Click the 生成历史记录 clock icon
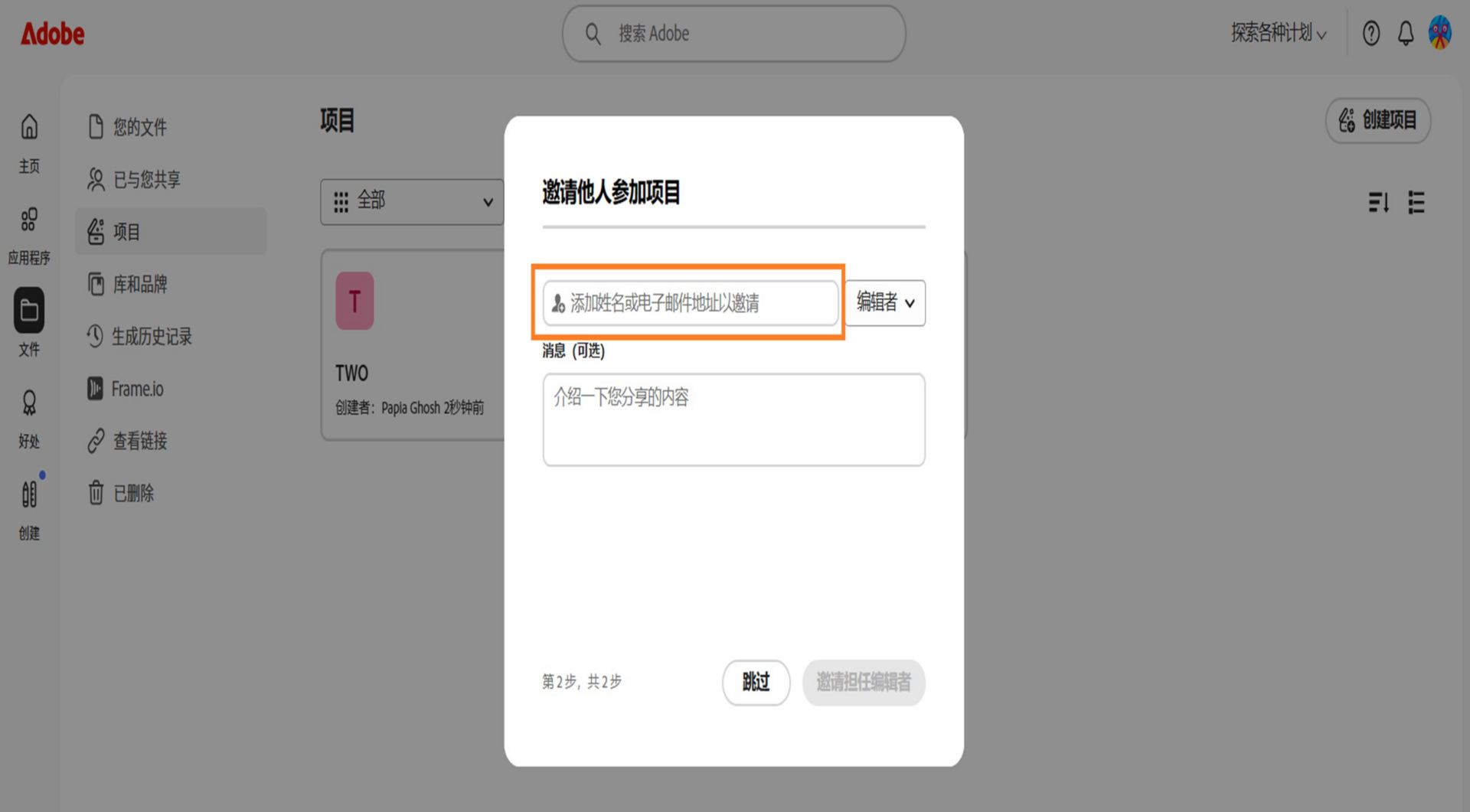Image resolution: width=1470 pixels, height=812 pixels. [95, 336]
